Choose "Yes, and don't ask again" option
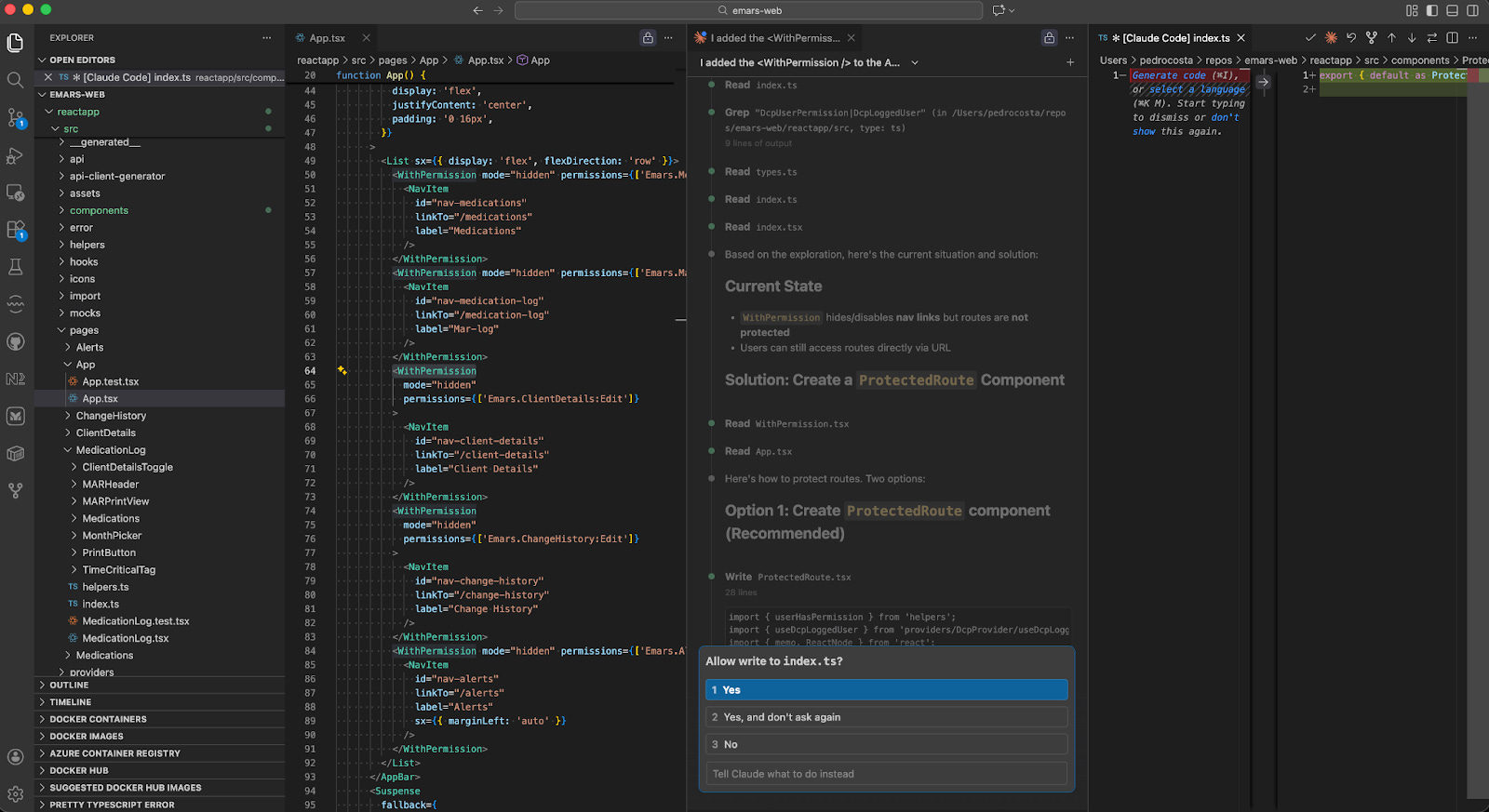Screen dimensions: 1489x812 (886, 717)
